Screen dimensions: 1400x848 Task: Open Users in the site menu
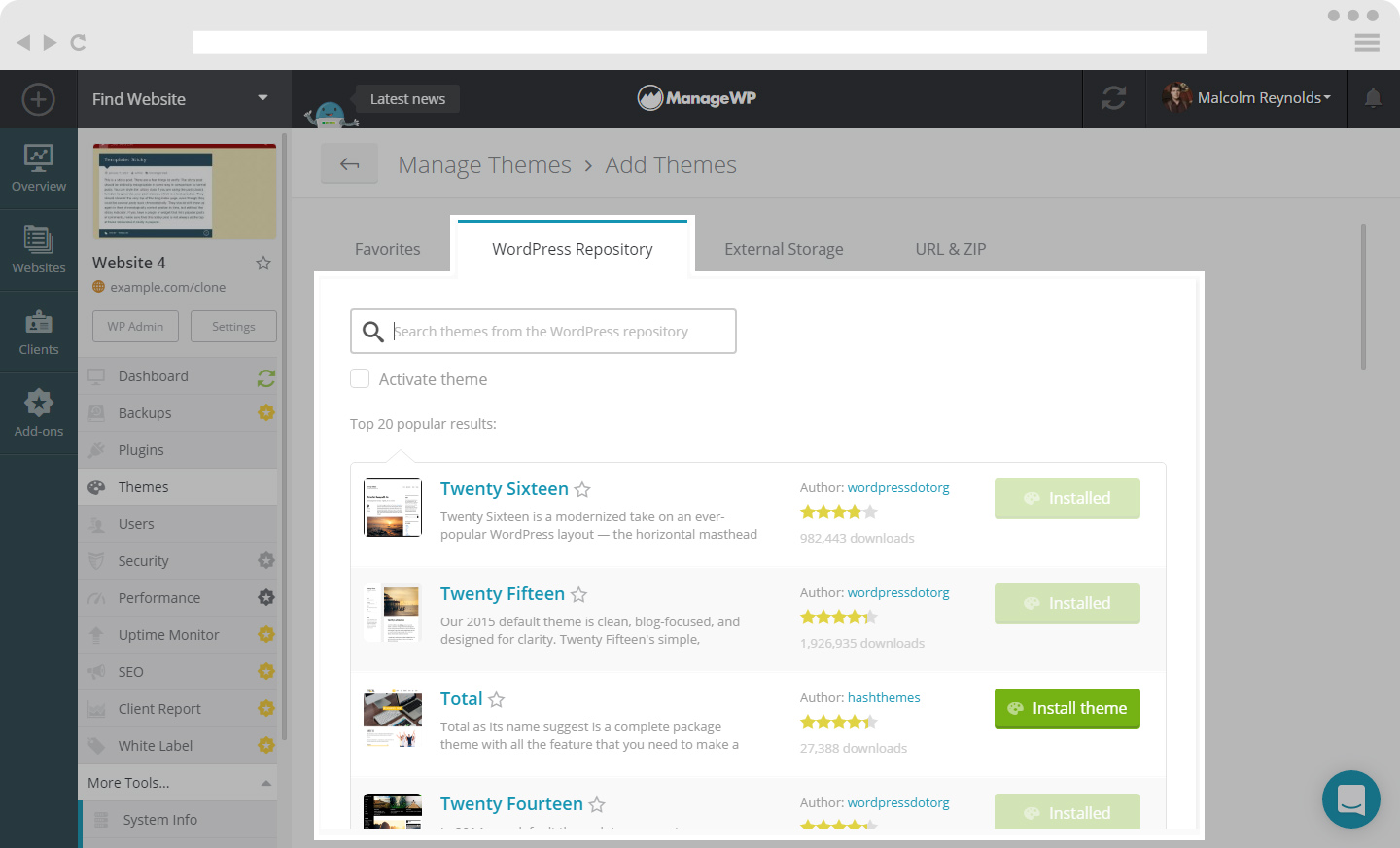pyautogui.click(x=178, y=524)
